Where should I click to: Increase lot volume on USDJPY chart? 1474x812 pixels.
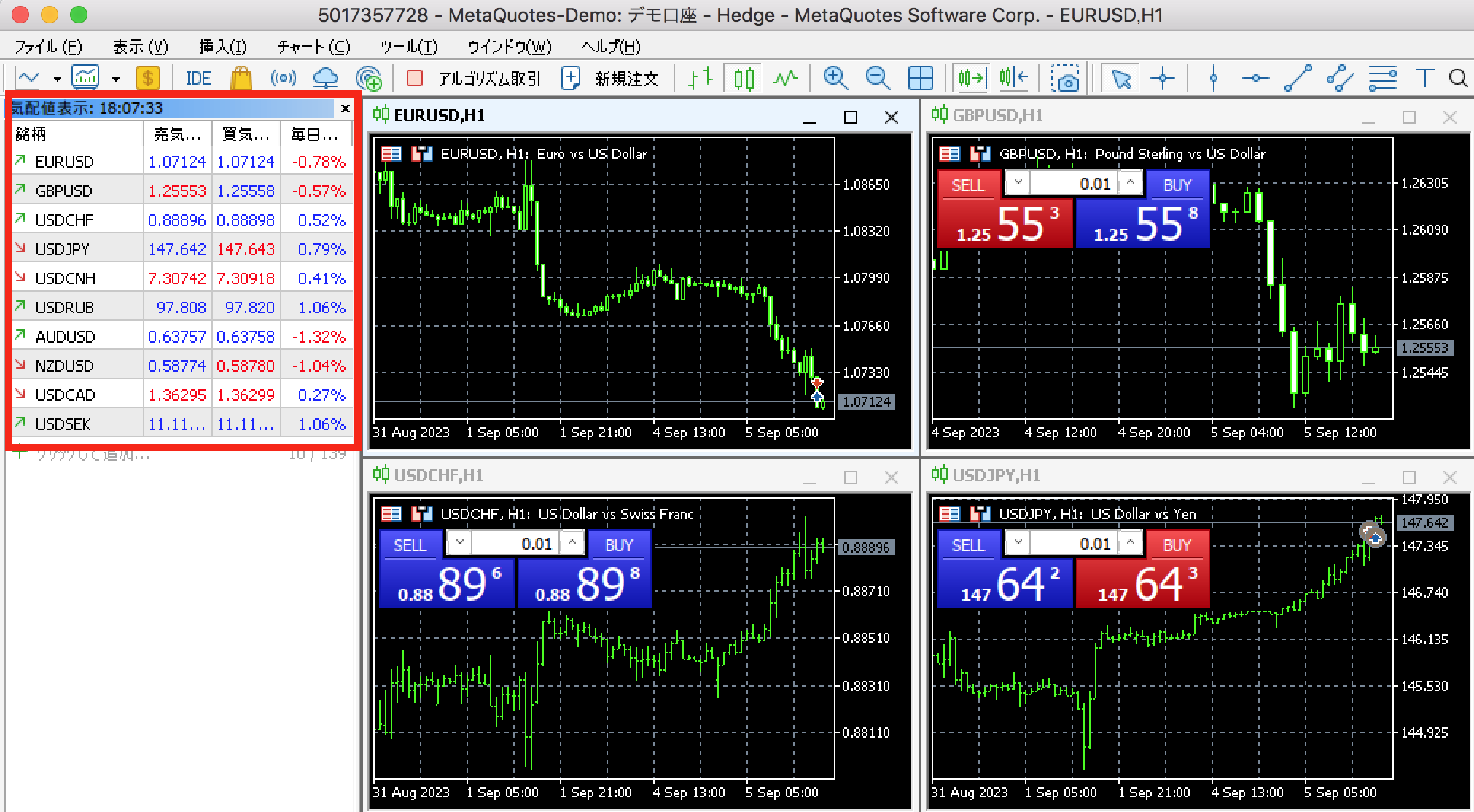pos(1130,543)
